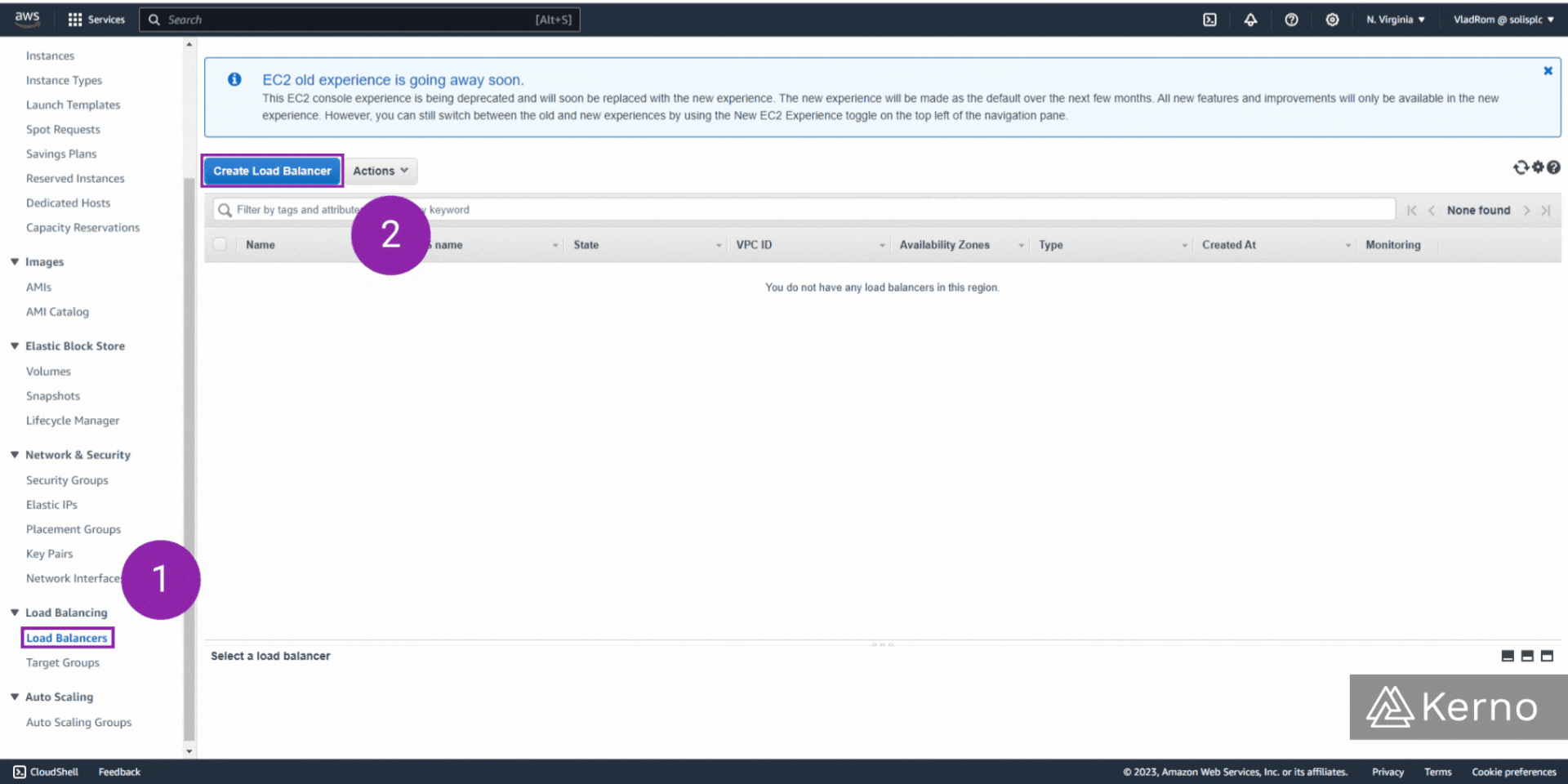Close the EC2 old experience banner
Viewport: 1568px width, 784px height.
point(1548,71)
